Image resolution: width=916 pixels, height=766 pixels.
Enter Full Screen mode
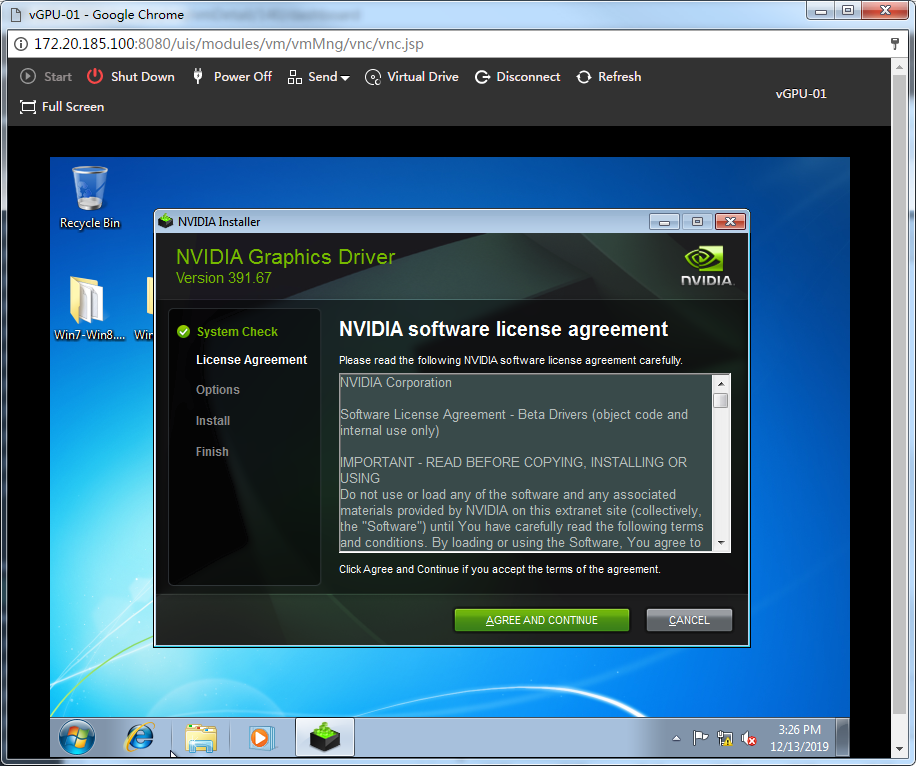pyautogui.click(x=62, y=107)
